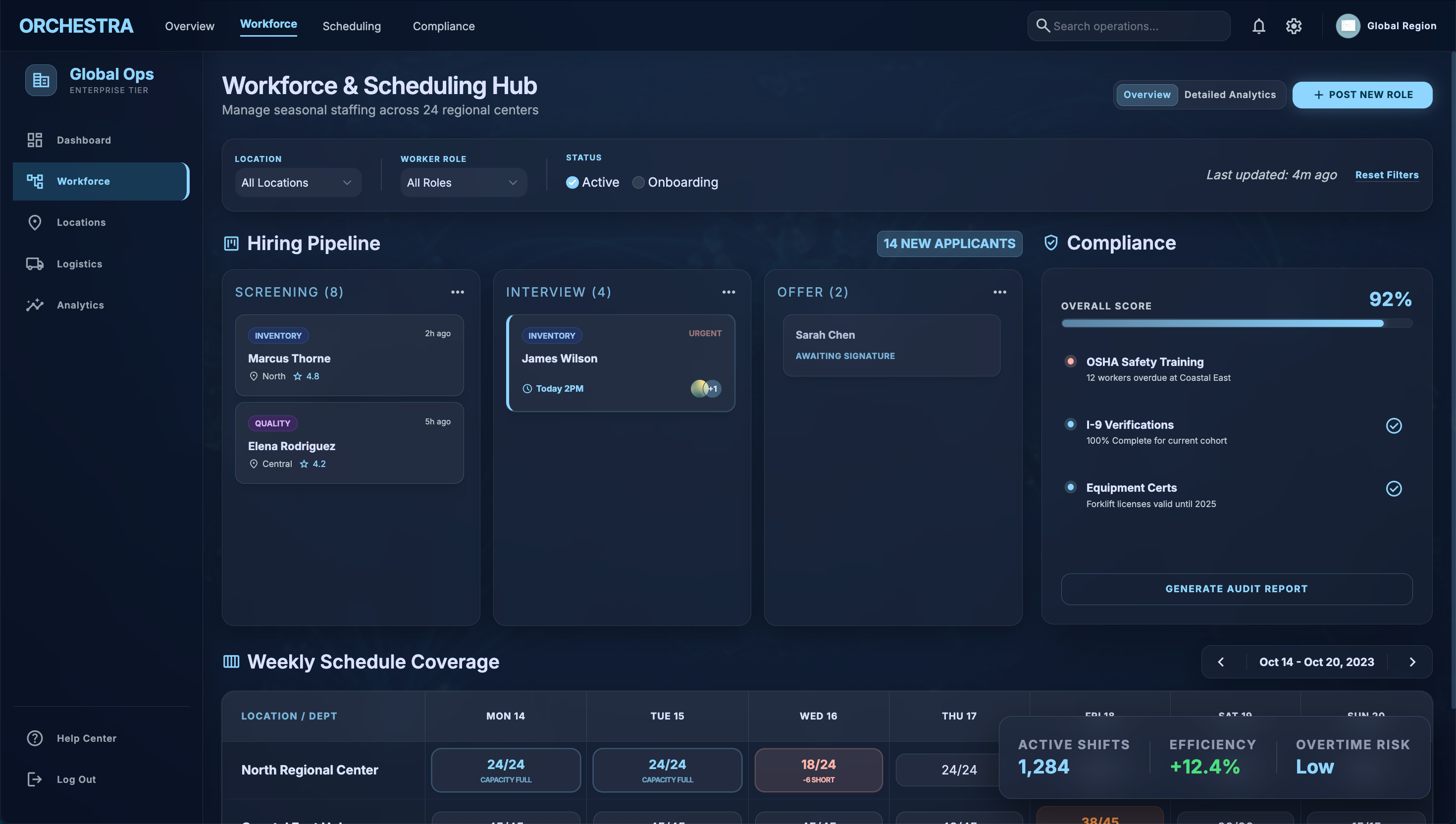Open the Compliance top nav tab
Image resolution: width=1456 pixels, height=824 pixels.
[444, 26]
